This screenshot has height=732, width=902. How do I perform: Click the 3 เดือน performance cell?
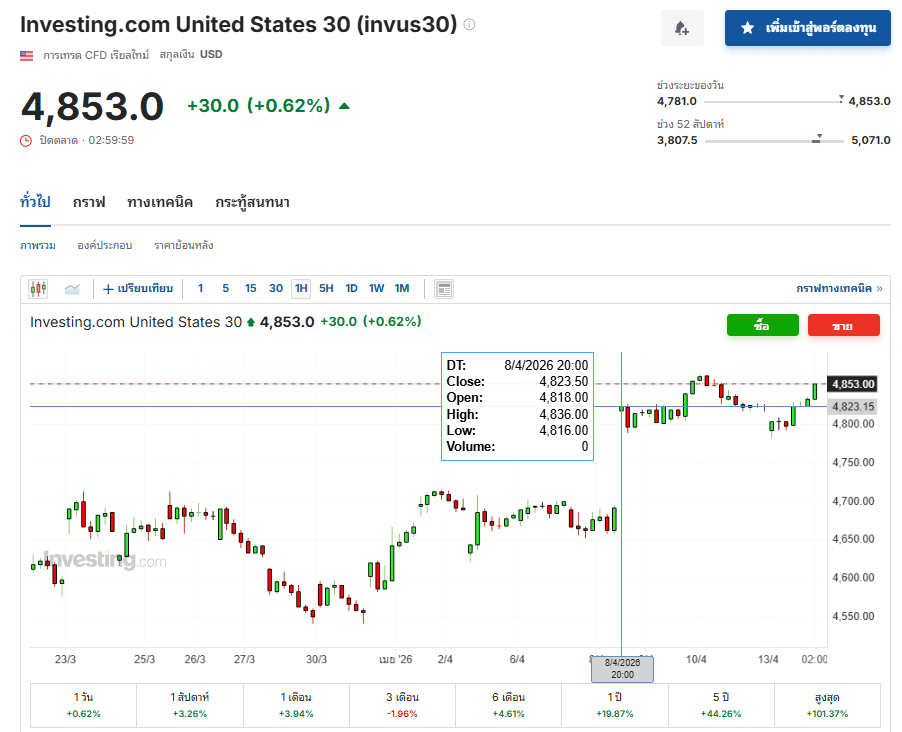pos(402,706)
